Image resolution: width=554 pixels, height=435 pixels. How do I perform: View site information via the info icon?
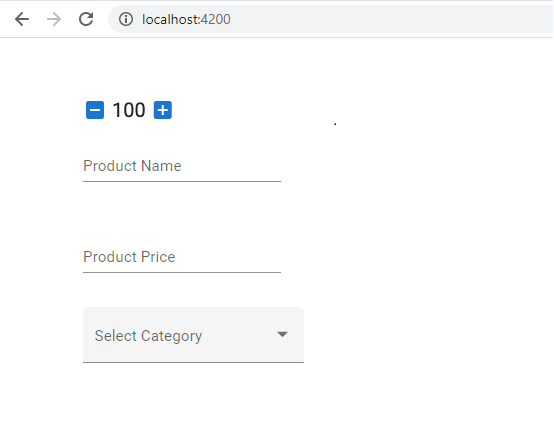pyautogui.click(x=126, y=19)
